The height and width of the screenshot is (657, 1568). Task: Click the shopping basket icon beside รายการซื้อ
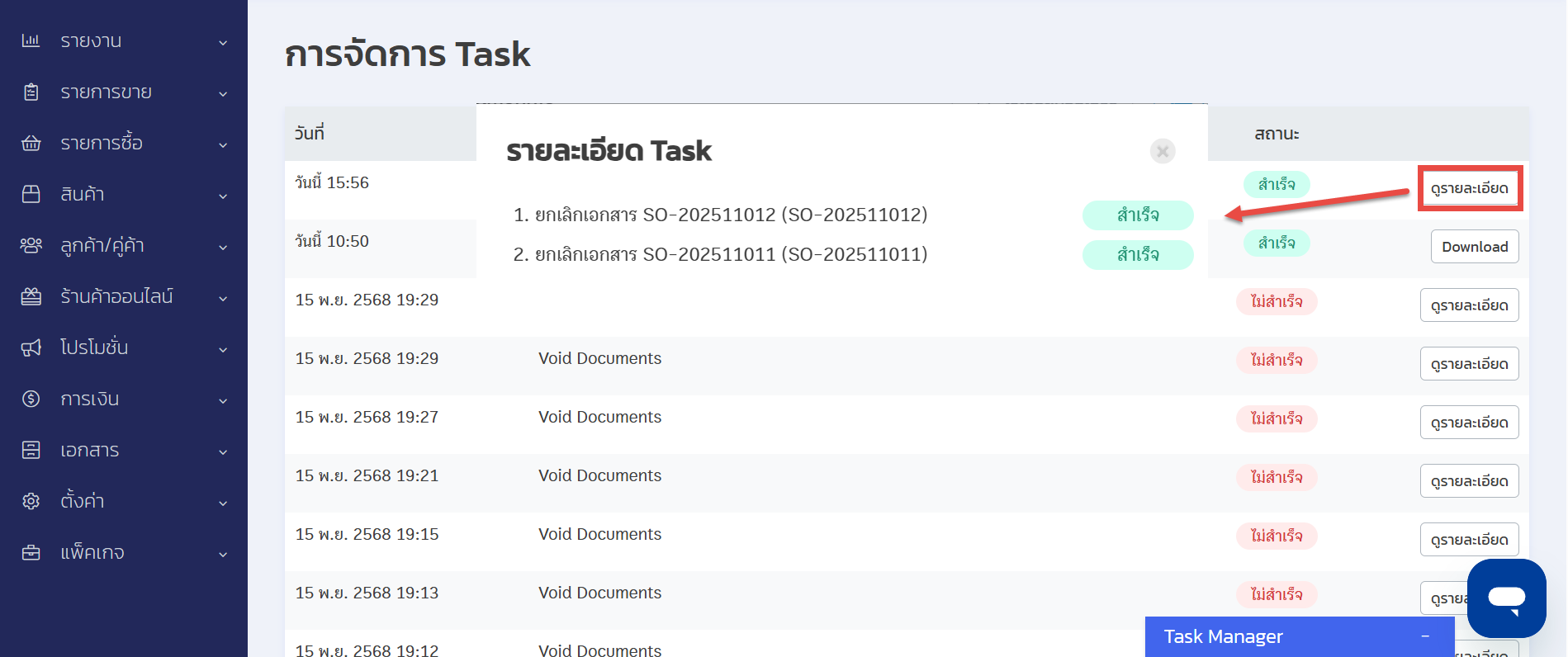click(x=31, y=143)
